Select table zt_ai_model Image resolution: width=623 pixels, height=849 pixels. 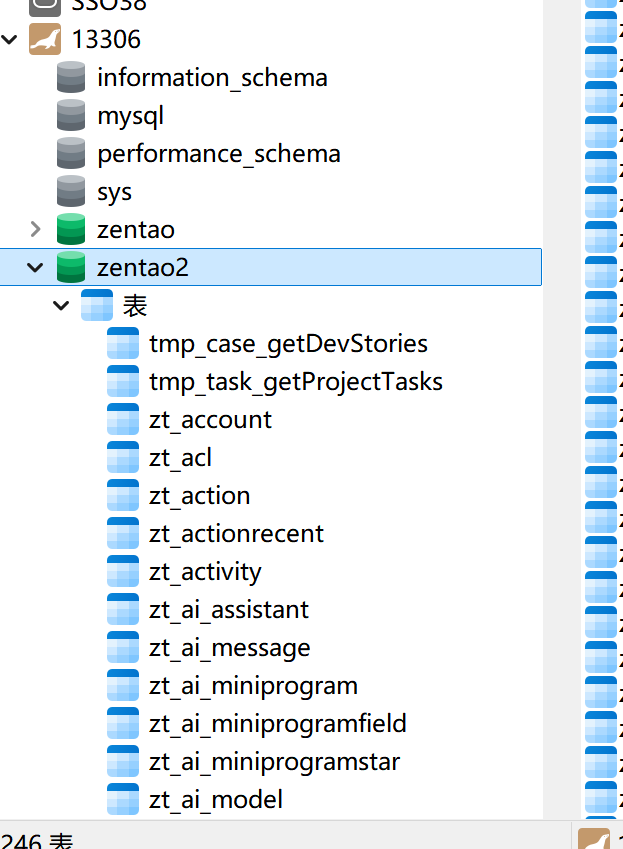tap(216, 800)
